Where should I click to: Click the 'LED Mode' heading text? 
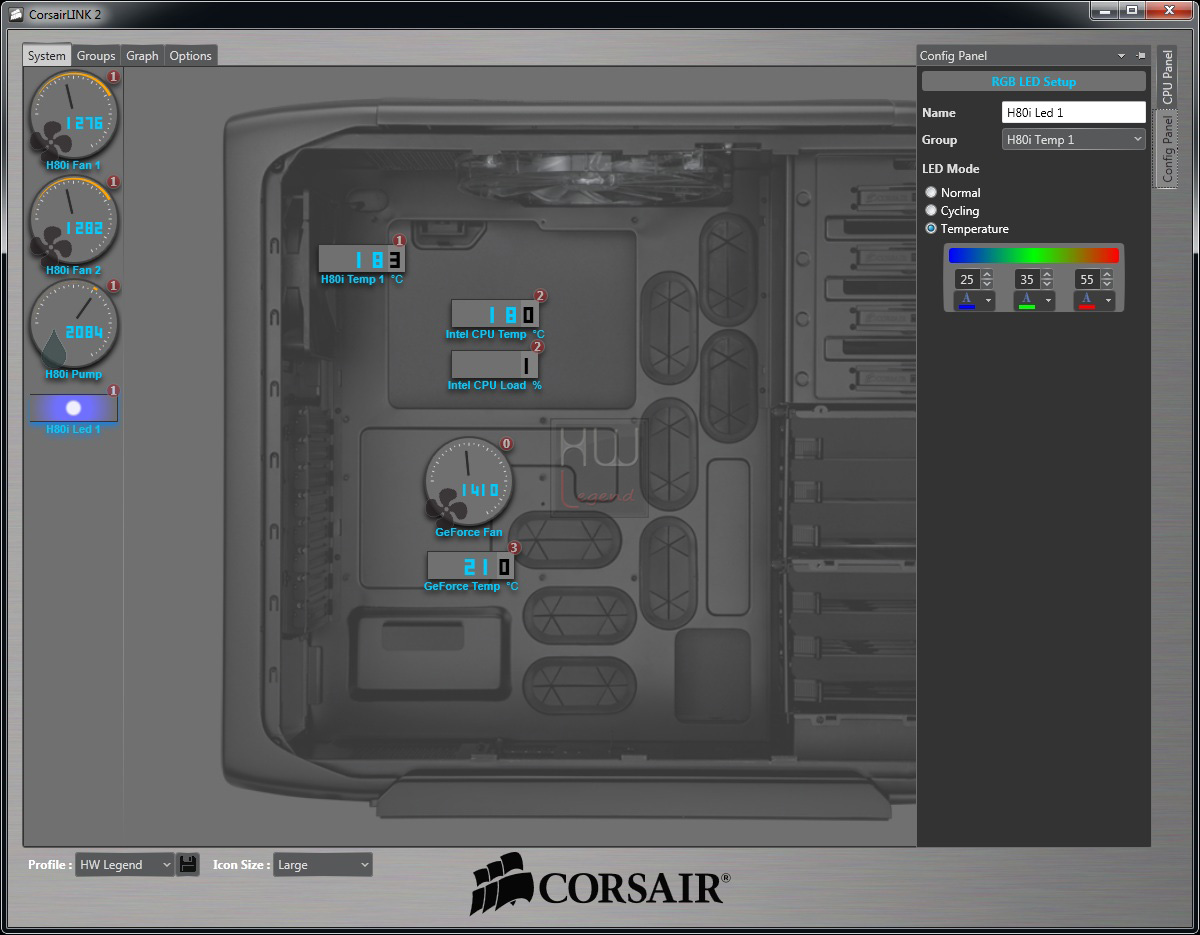(x=951, y=169)
